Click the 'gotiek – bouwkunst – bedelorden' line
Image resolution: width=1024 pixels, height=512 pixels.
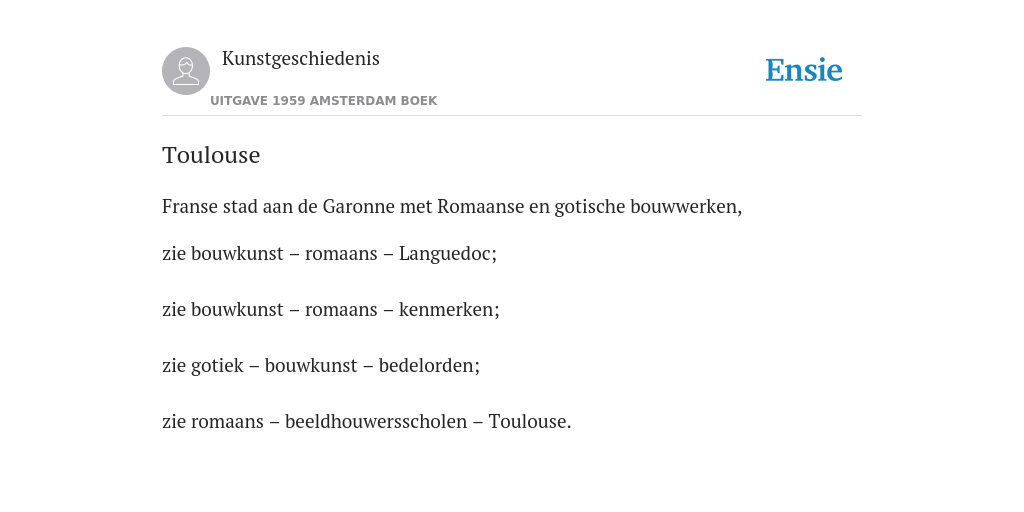pyautogui.click(x=321, y=366)
